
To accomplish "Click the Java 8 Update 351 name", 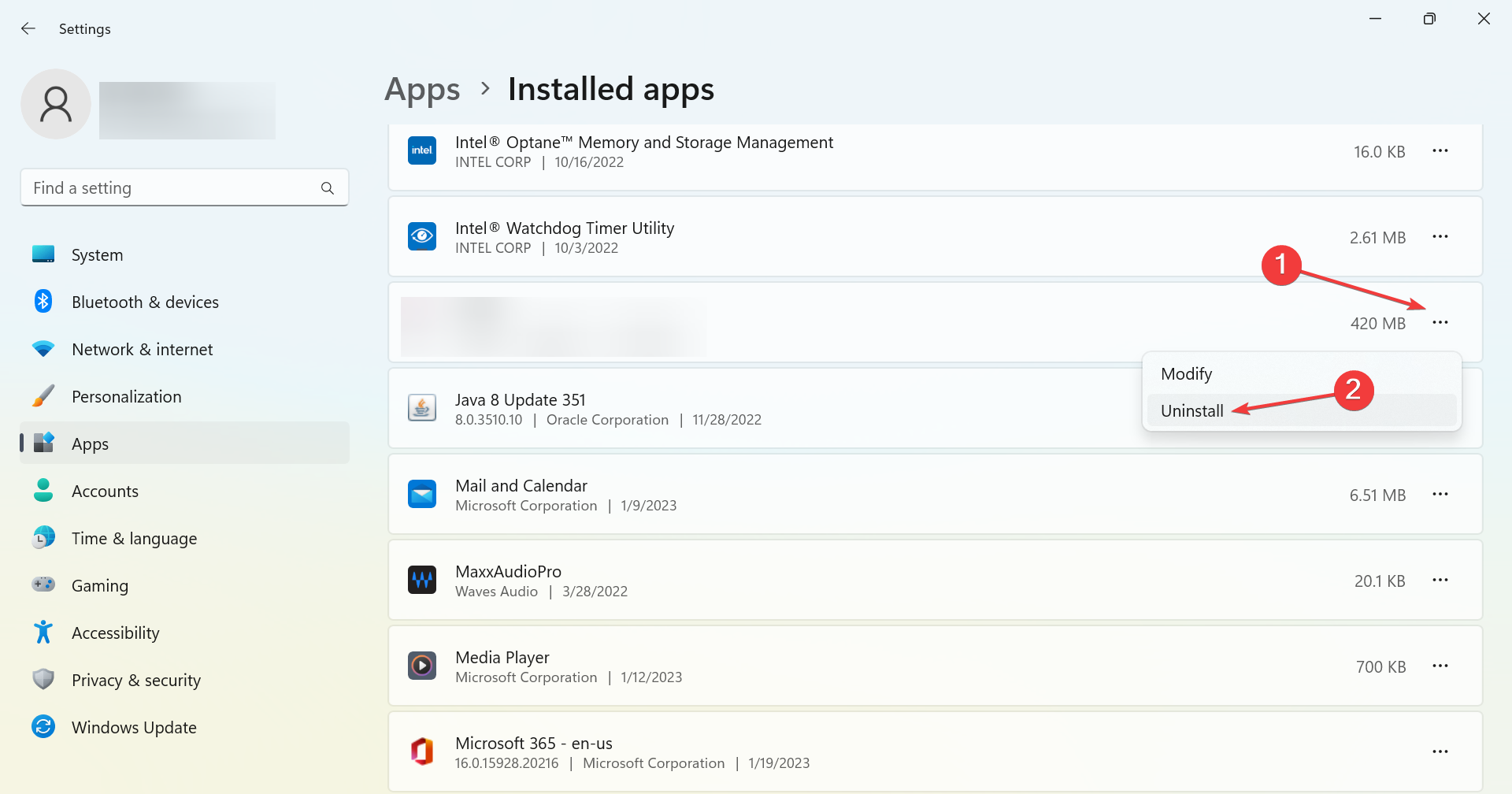I will (521, 400).
